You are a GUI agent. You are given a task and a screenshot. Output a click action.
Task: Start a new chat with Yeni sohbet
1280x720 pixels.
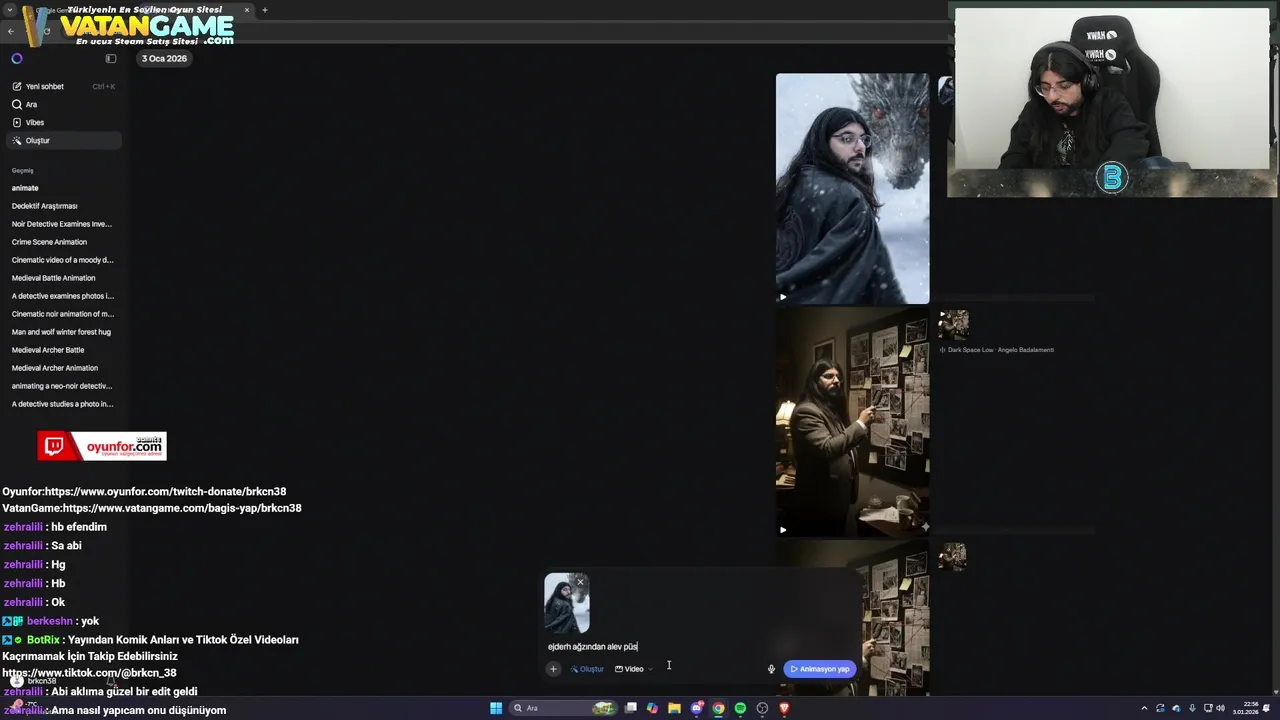[63, 86]
